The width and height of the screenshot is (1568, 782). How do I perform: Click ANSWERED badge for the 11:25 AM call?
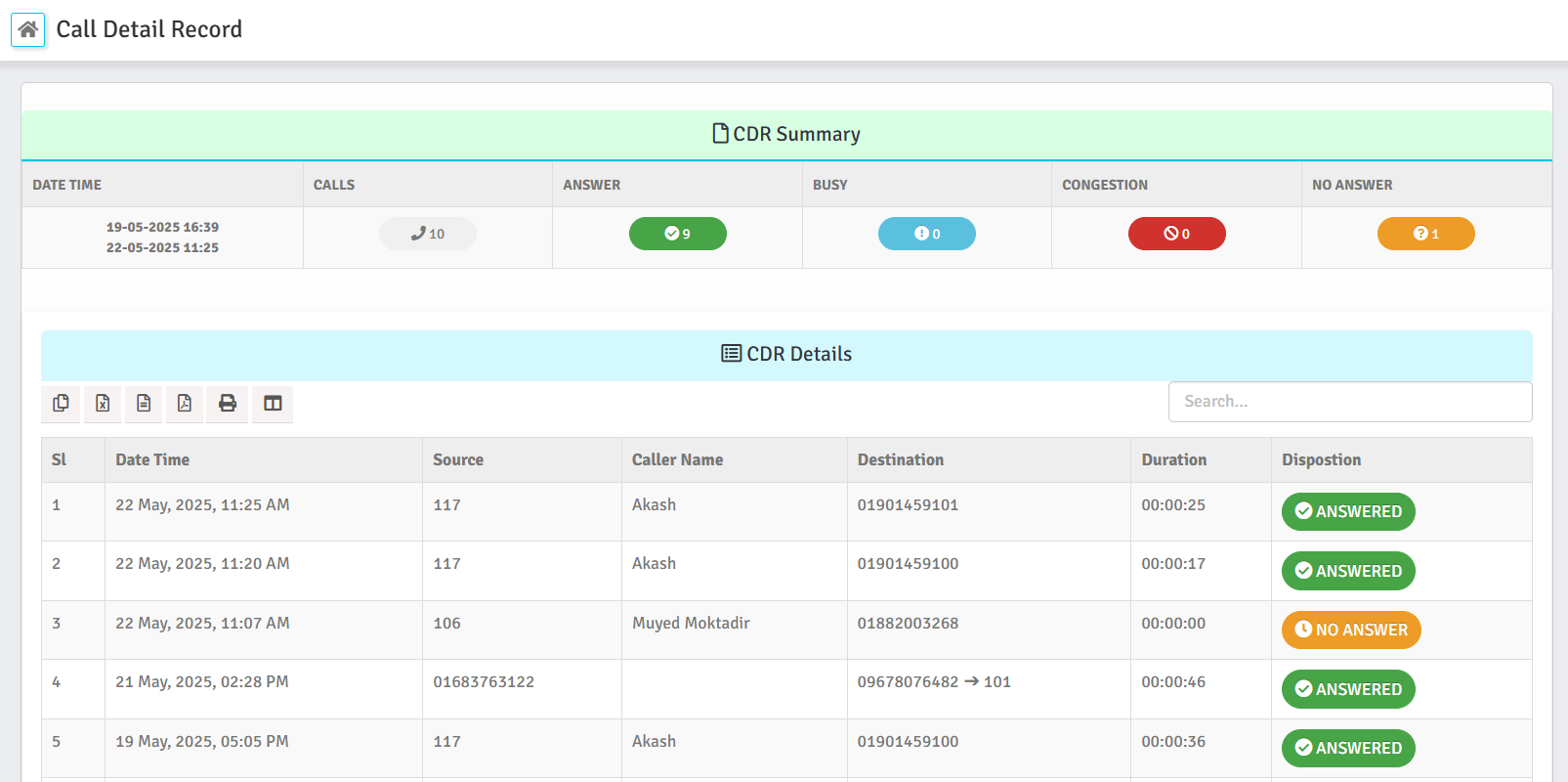click(1347, 511)
